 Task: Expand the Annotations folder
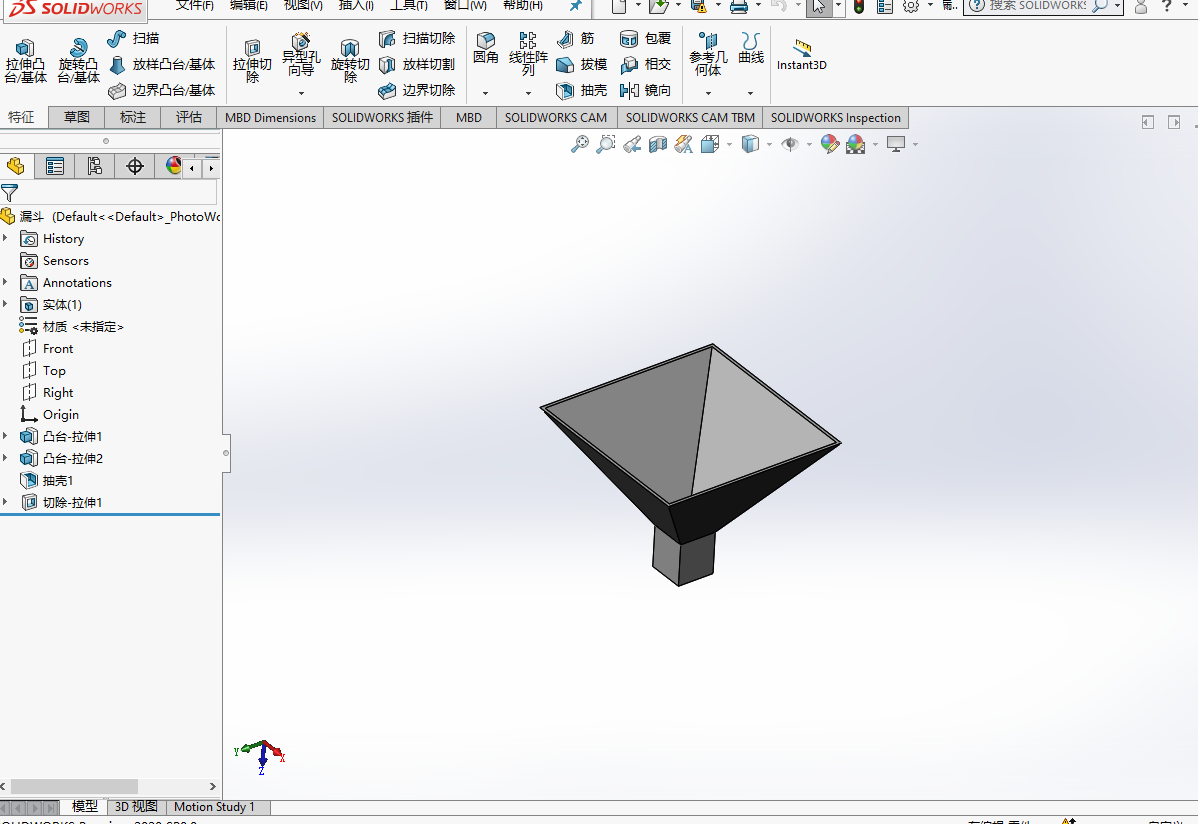point(5,282)
